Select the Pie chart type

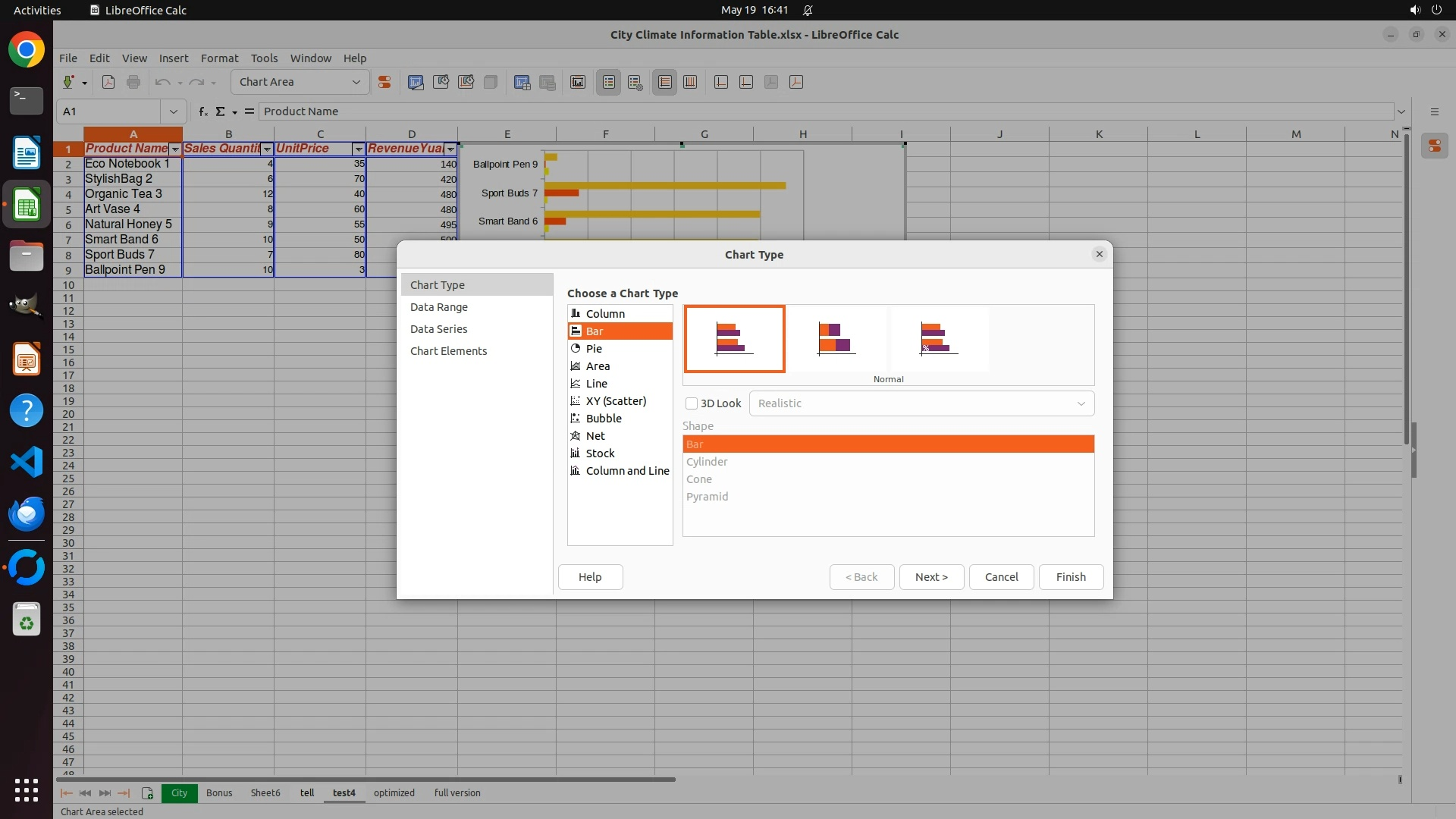594,349
